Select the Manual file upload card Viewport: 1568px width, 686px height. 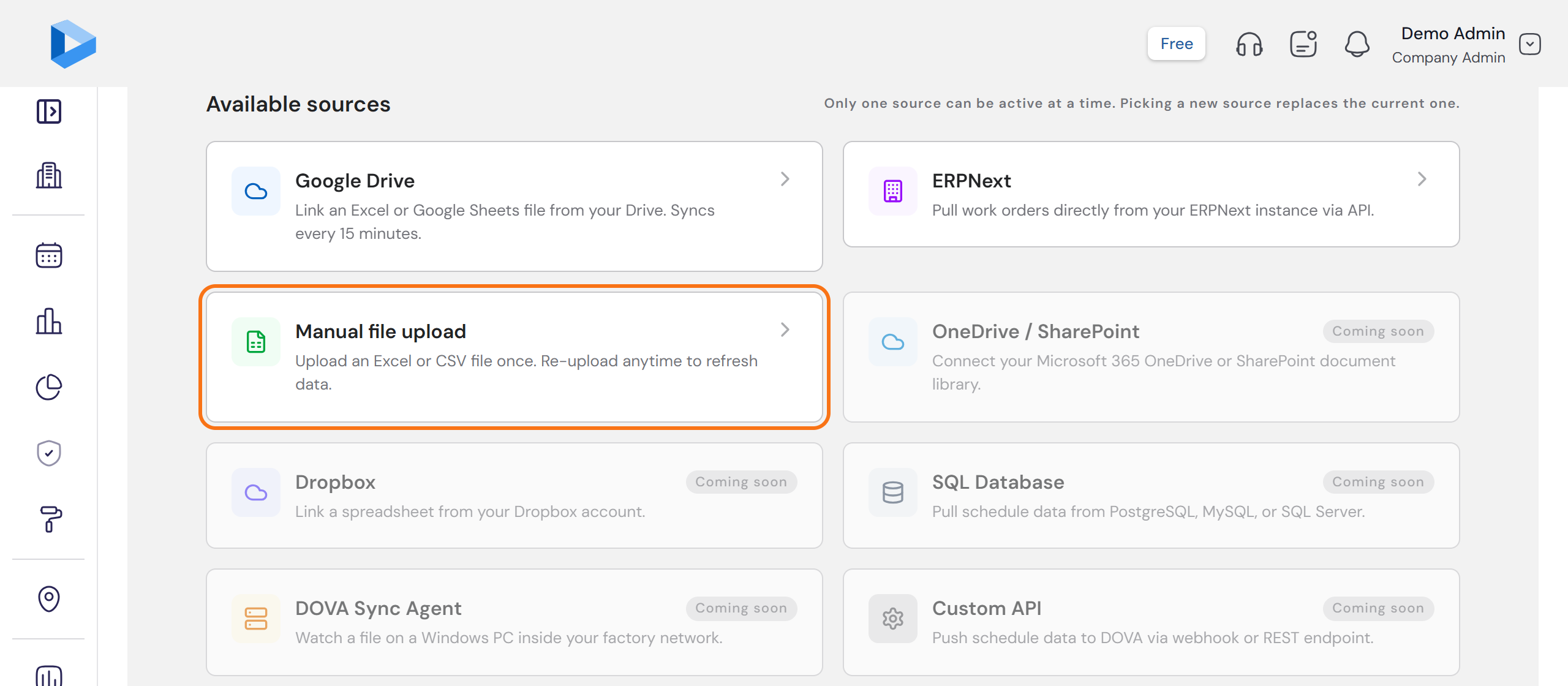pyautogui.click(x=514, y=357)
